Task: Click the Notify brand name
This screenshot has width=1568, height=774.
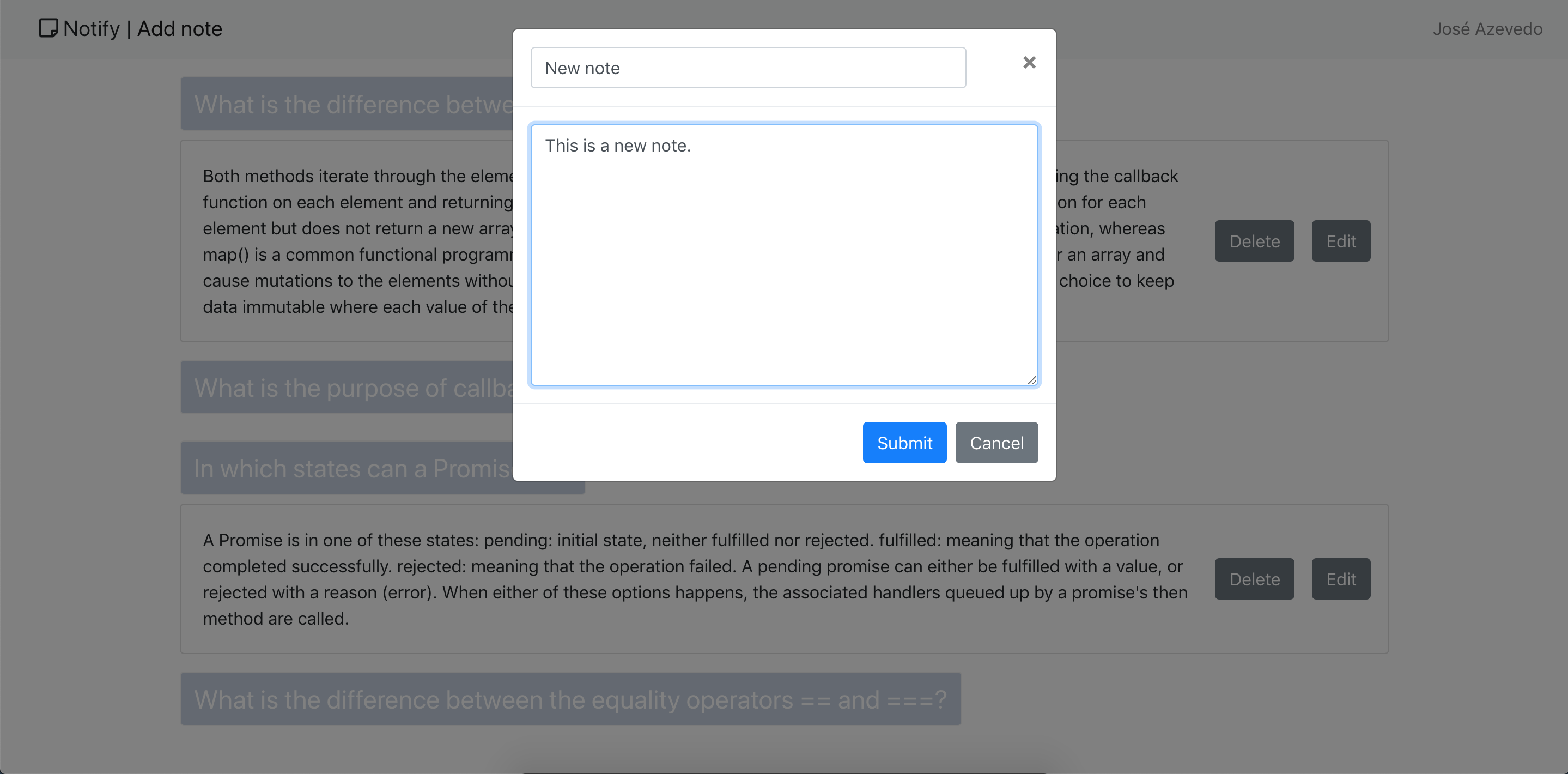Action: [92, 29]
